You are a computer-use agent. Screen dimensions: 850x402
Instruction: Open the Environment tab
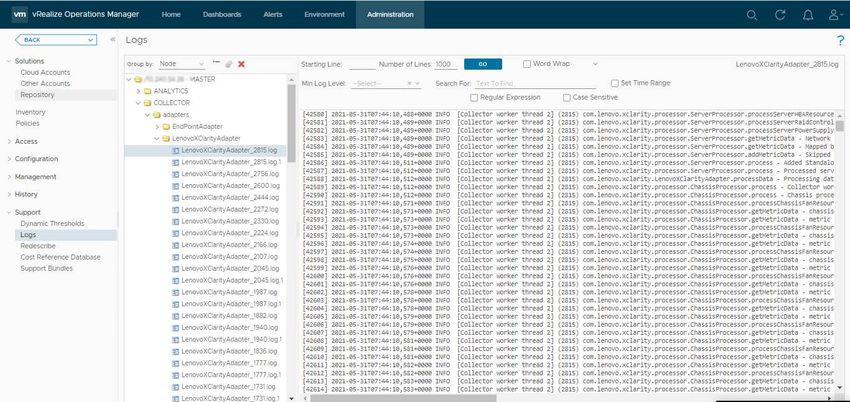point(324,15)
